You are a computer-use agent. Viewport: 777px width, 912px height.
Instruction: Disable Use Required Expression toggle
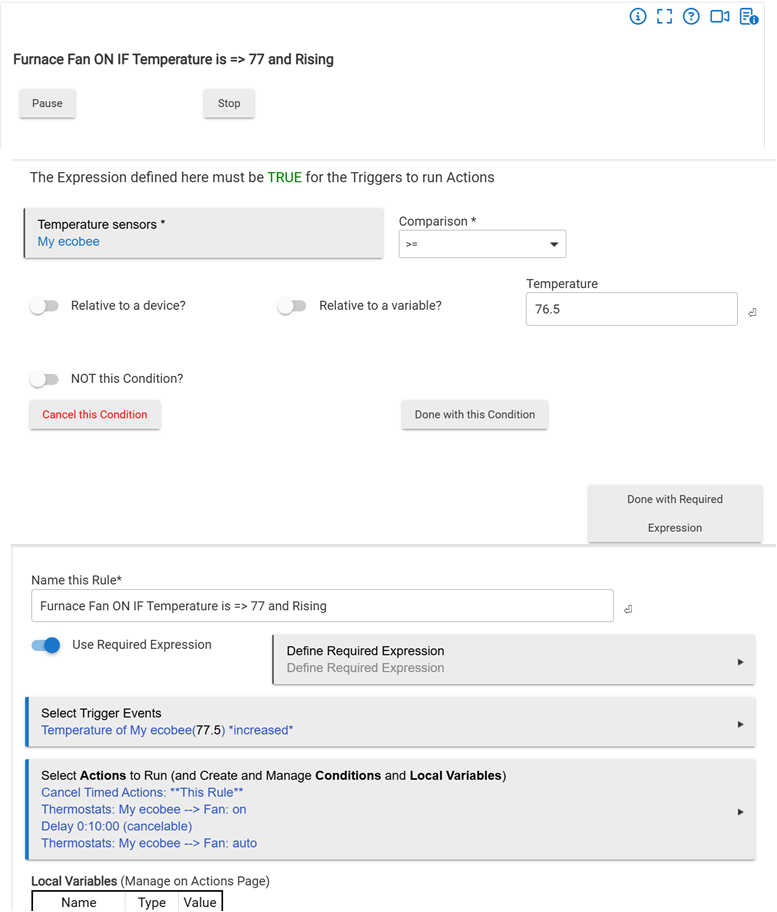[46, 645]
